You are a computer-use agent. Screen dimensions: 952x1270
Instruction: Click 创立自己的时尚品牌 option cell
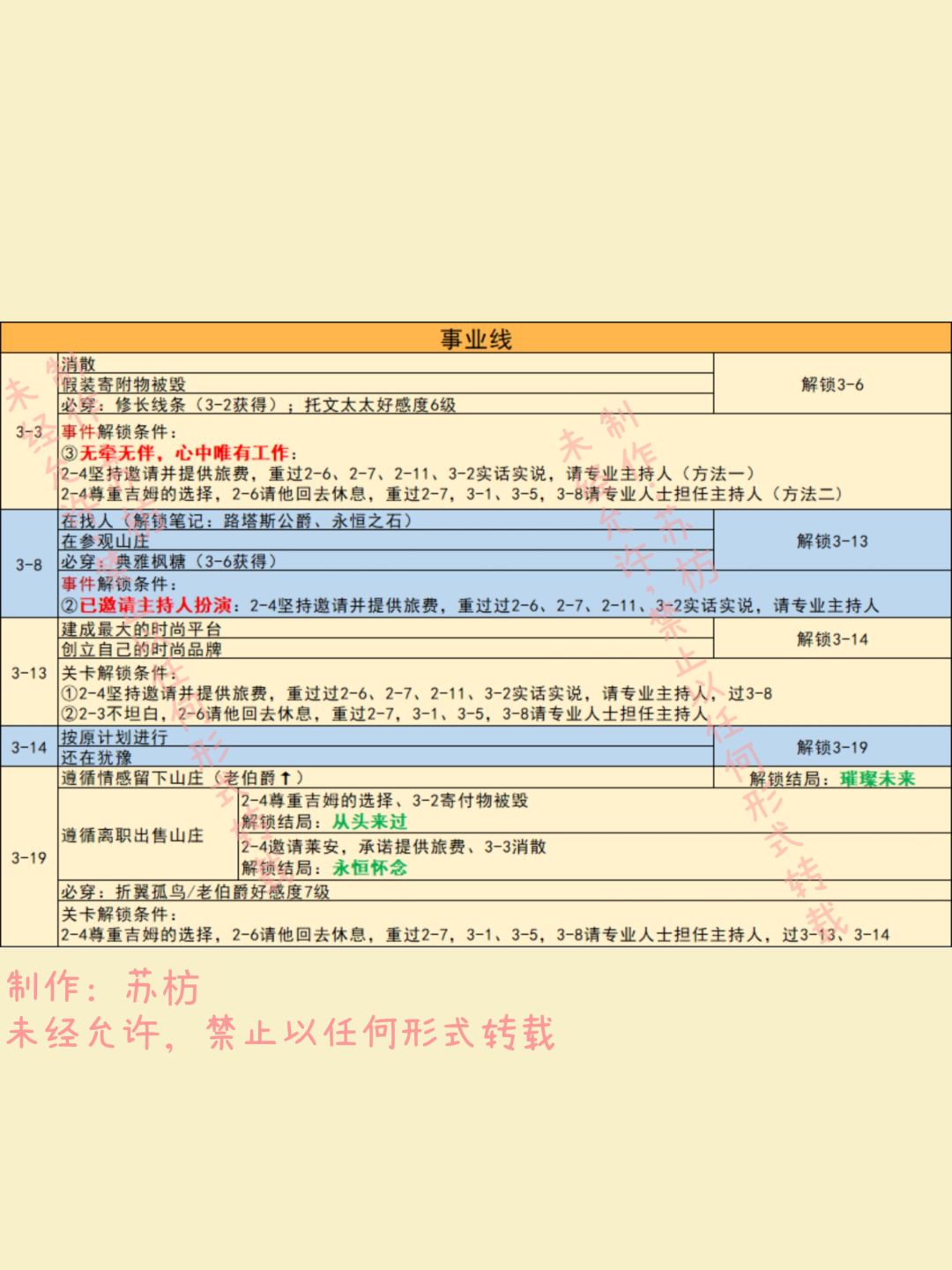pyautogui.click(x=386, y=649)
